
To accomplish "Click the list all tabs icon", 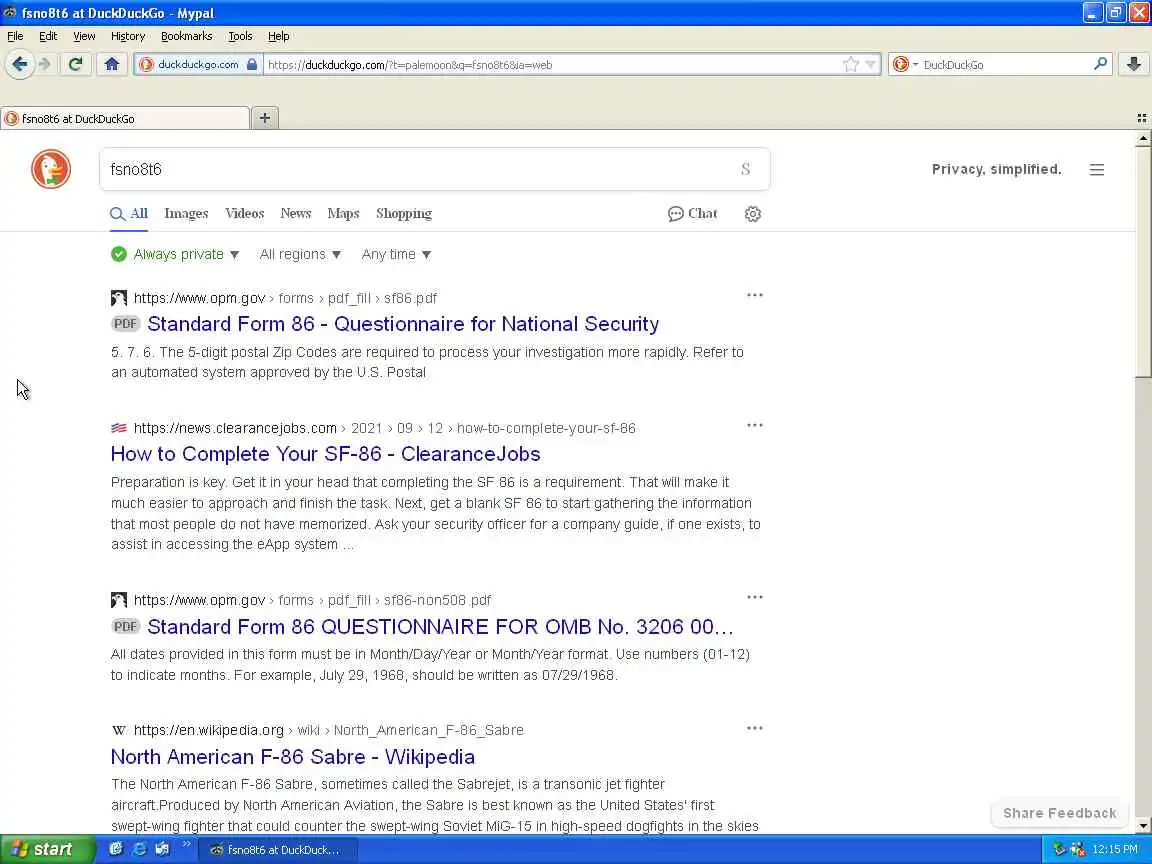I will (x=1142, y=118).
